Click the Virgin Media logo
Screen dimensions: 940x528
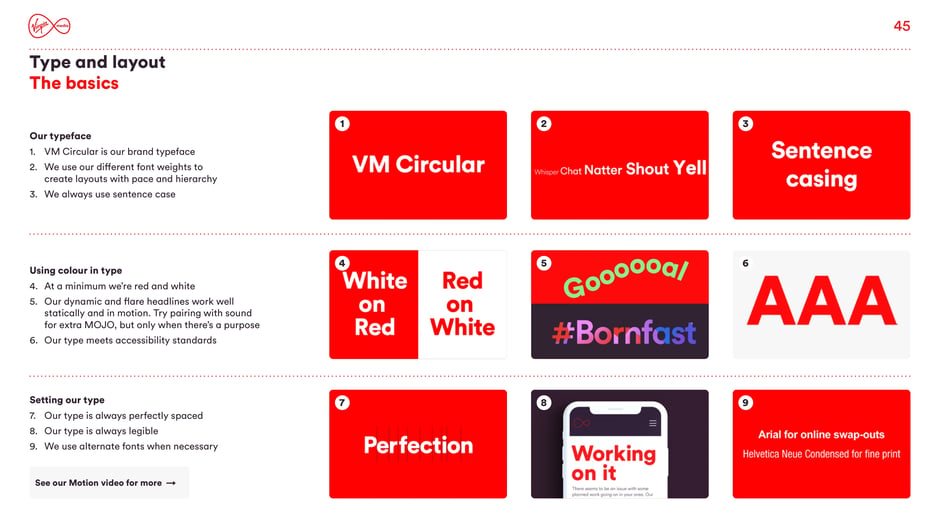coord(49,26)
